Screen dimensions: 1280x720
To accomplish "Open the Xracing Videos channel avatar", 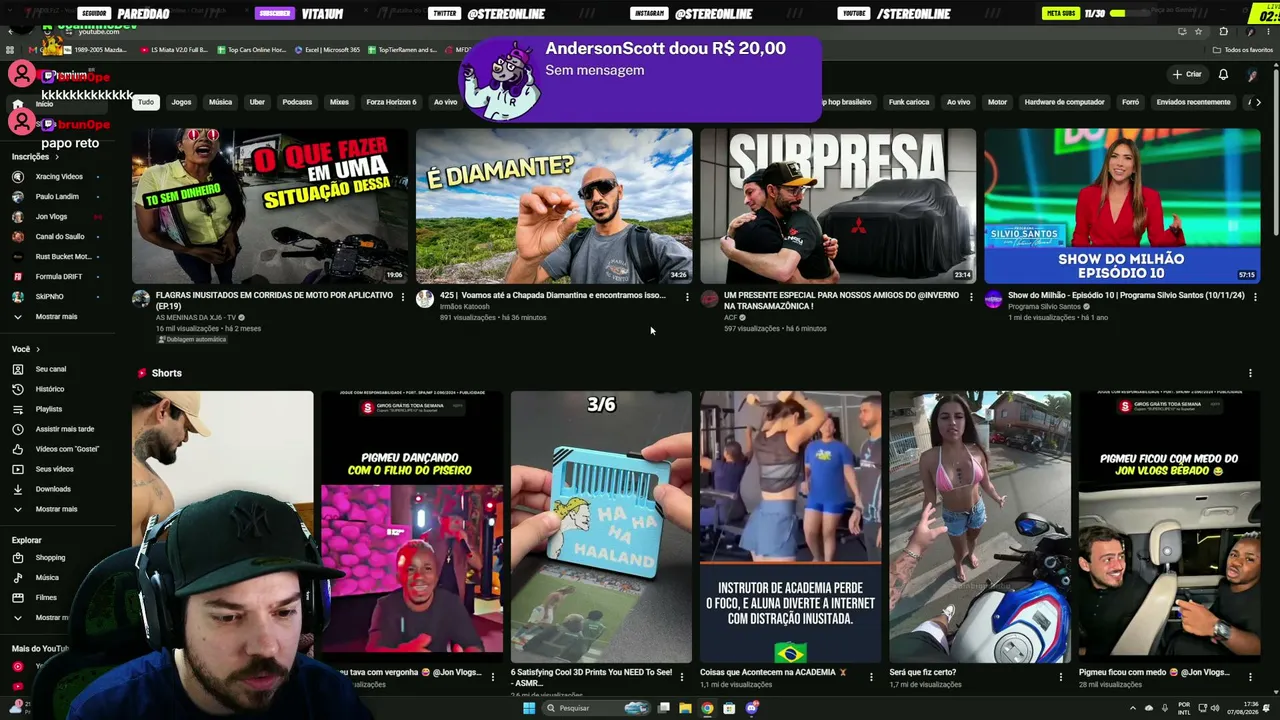I will coord(17,177).
